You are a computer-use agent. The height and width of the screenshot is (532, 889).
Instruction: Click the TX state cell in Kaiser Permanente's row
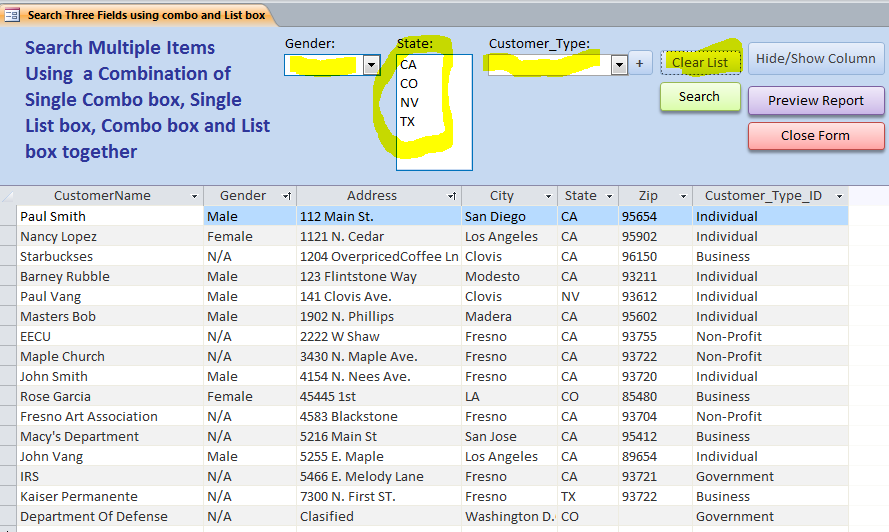(588, 496)
